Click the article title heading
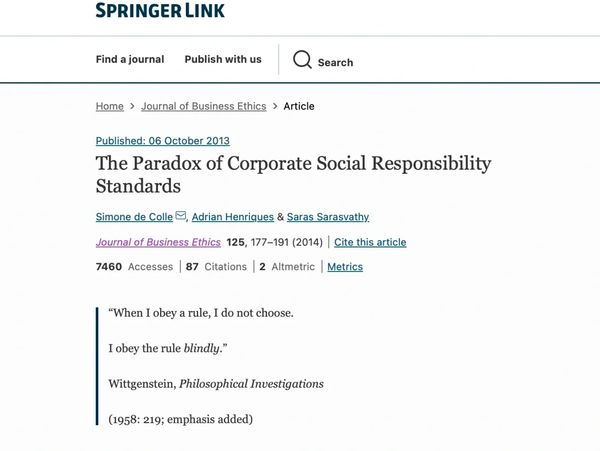Screen dimensions: 600x451 coord(293,174)
